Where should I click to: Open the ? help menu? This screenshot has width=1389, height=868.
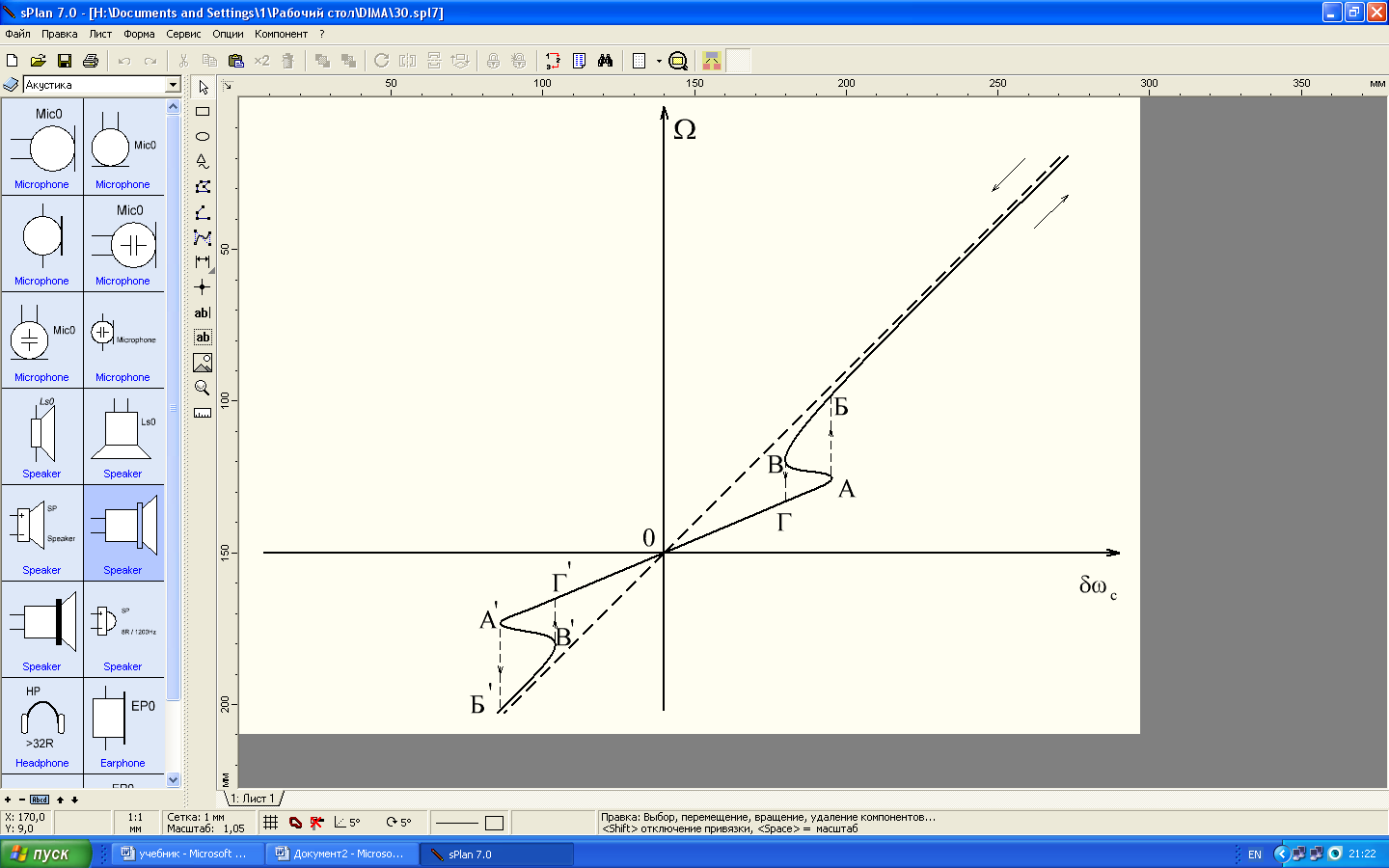coord(322,34)
